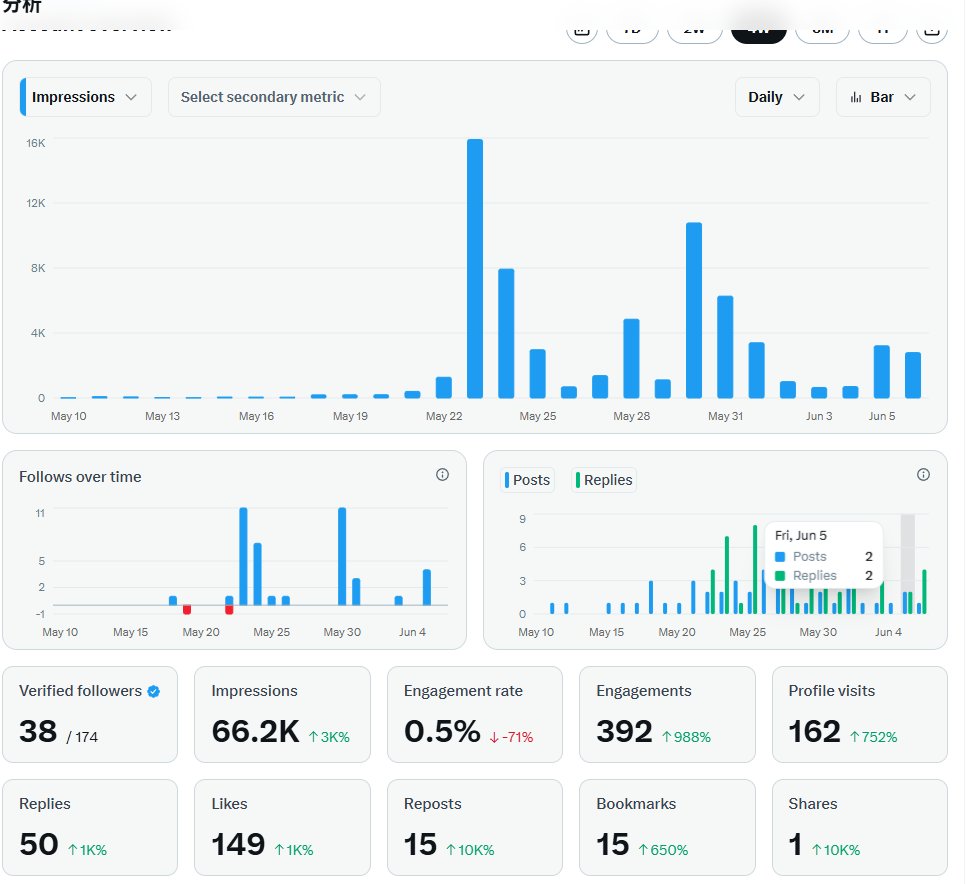This screenshot has height=884, width=974.
Task: Open the Bar chart type dropdown
Action: (x=883, y=97)
